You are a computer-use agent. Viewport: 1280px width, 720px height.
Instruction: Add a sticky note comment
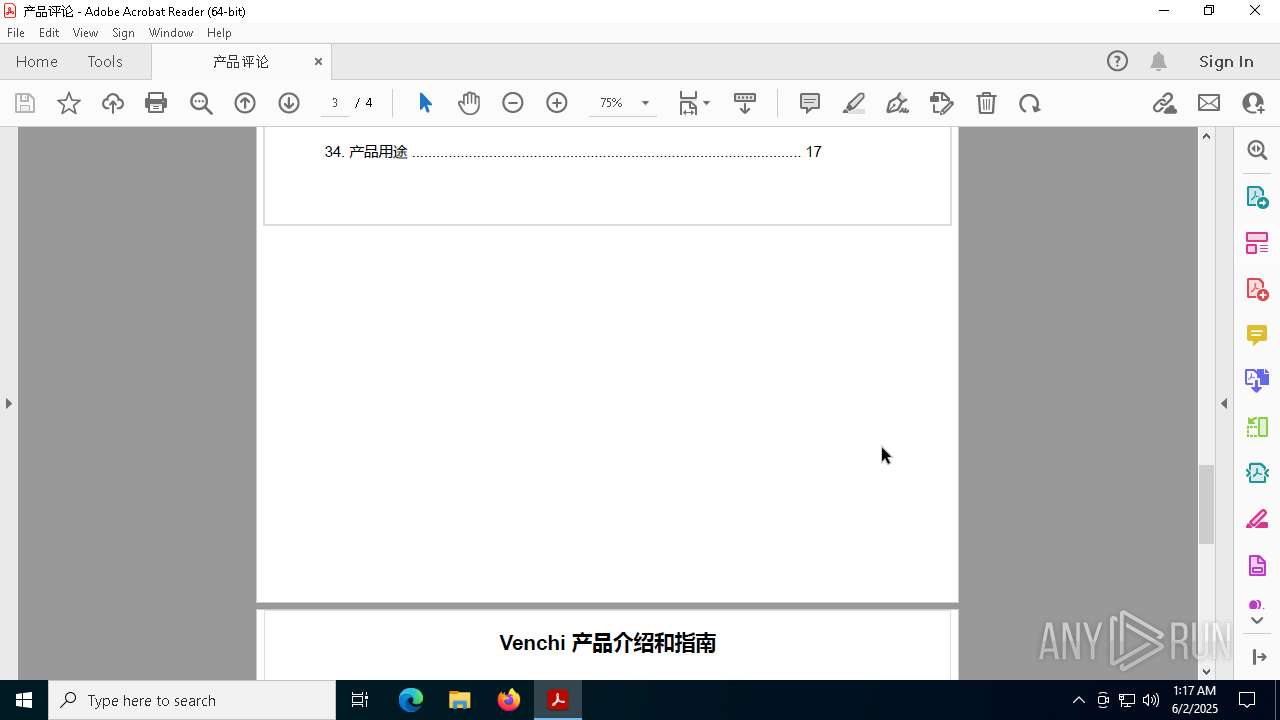tap(810, 103)
